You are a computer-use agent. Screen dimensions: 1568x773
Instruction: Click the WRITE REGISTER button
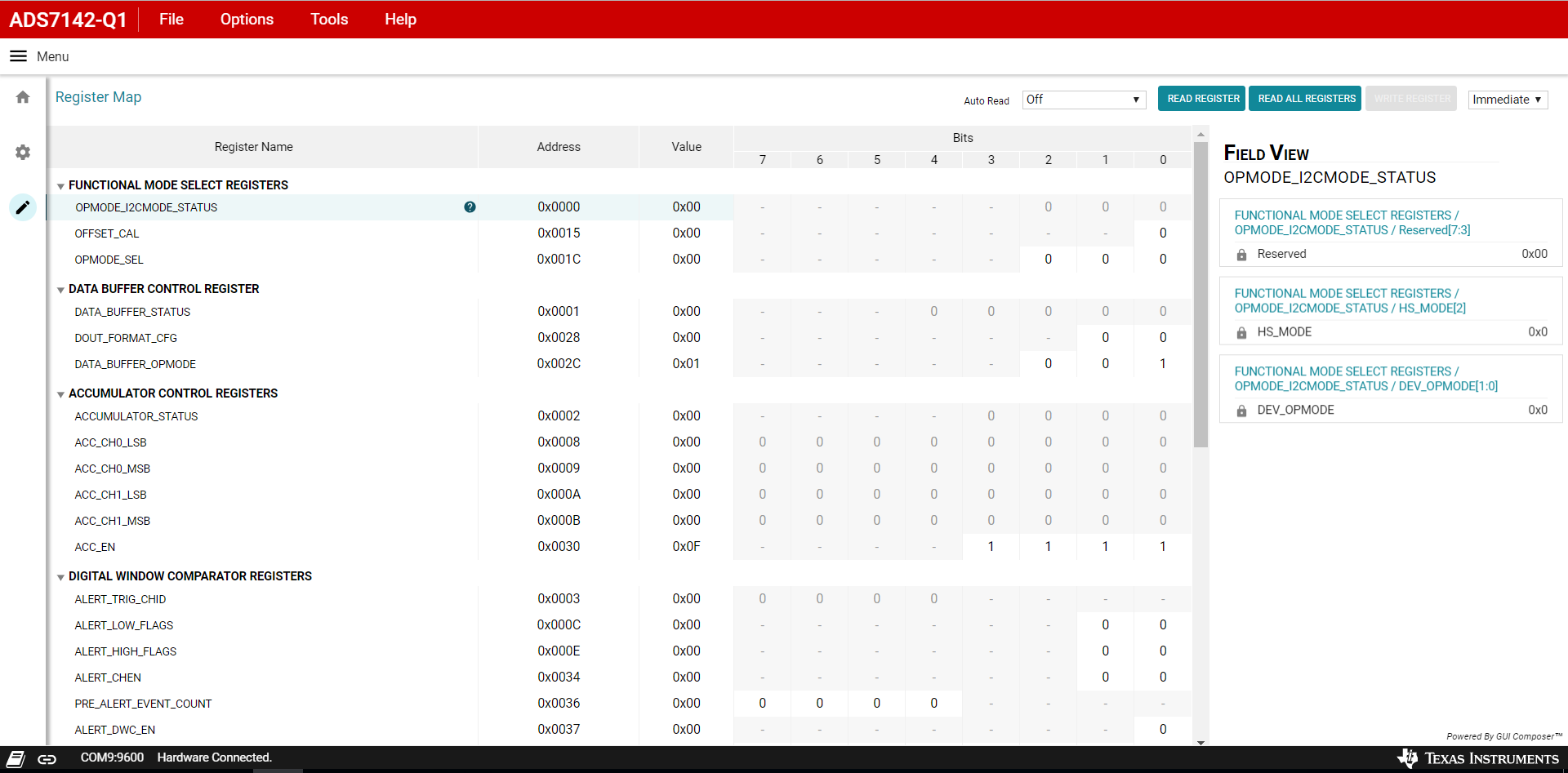pos(1411,99)
